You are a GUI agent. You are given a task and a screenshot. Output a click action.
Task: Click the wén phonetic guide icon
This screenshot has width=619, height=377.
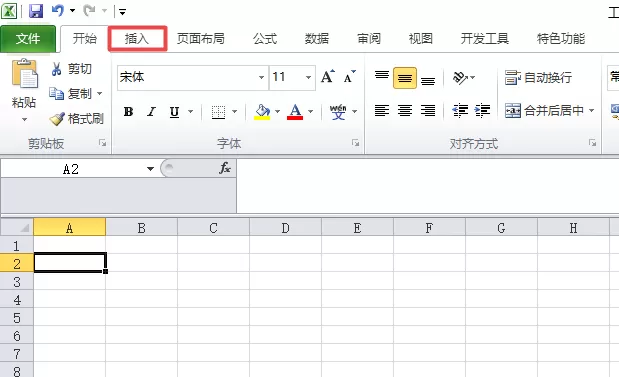click(x=338, y=112)
